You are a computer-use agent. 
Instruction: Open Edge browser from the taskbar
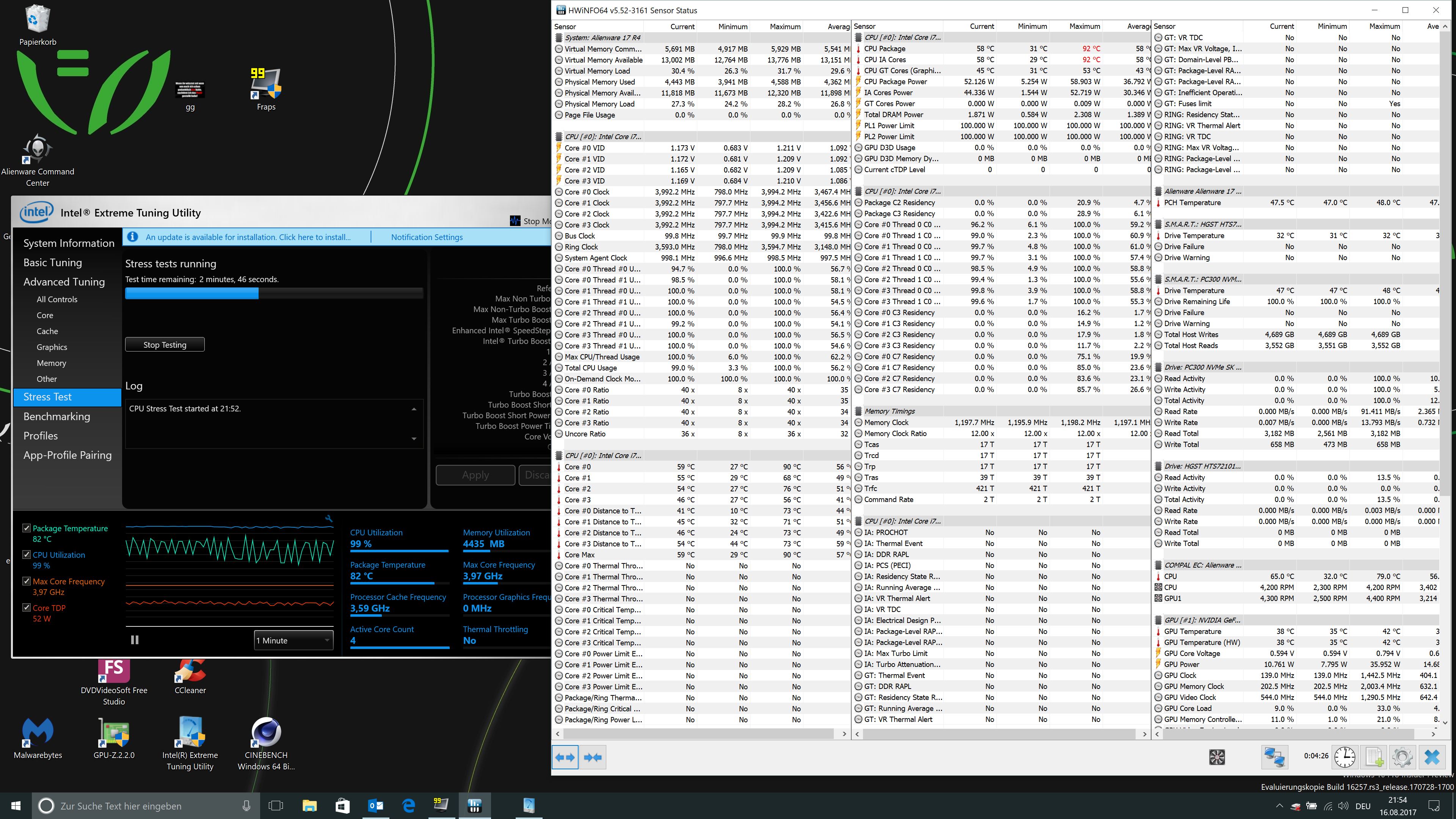coord(408,805)
